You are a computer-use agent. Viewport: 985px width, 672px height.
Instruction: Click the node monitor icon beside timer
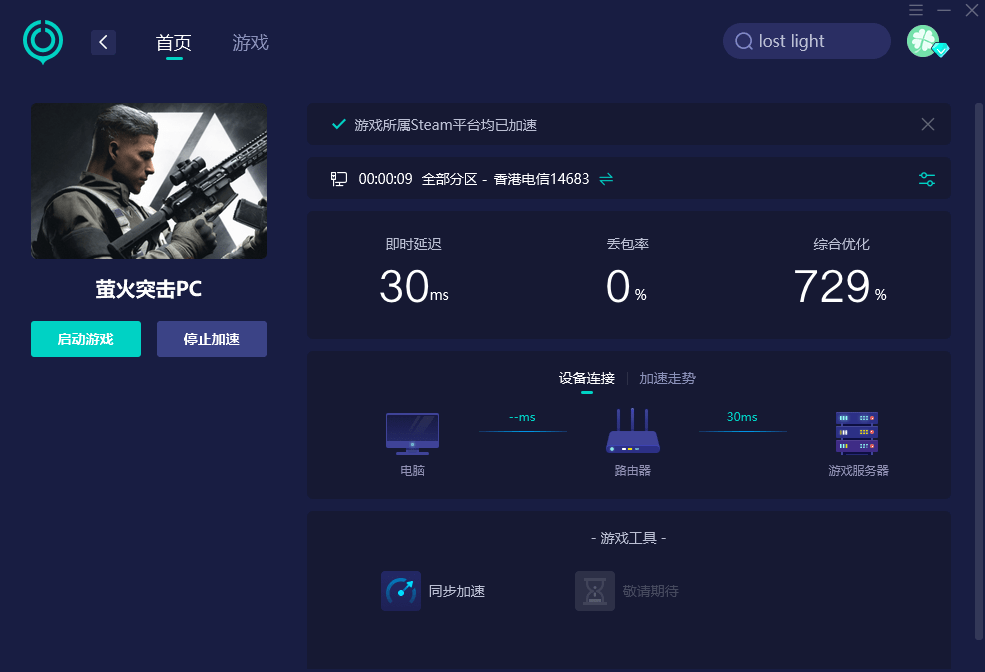click(x=339, y=179)
